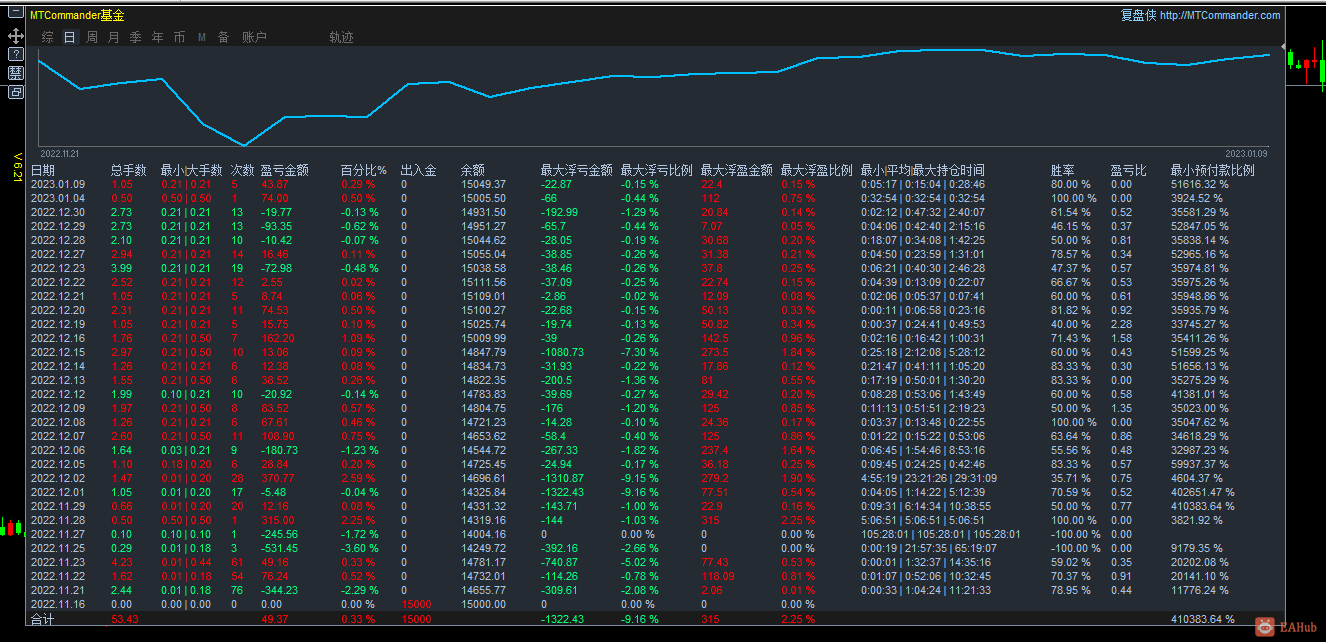Switch to the 综 summary tab
This screenshot has width=1326, height=642.
coord(48,37)
